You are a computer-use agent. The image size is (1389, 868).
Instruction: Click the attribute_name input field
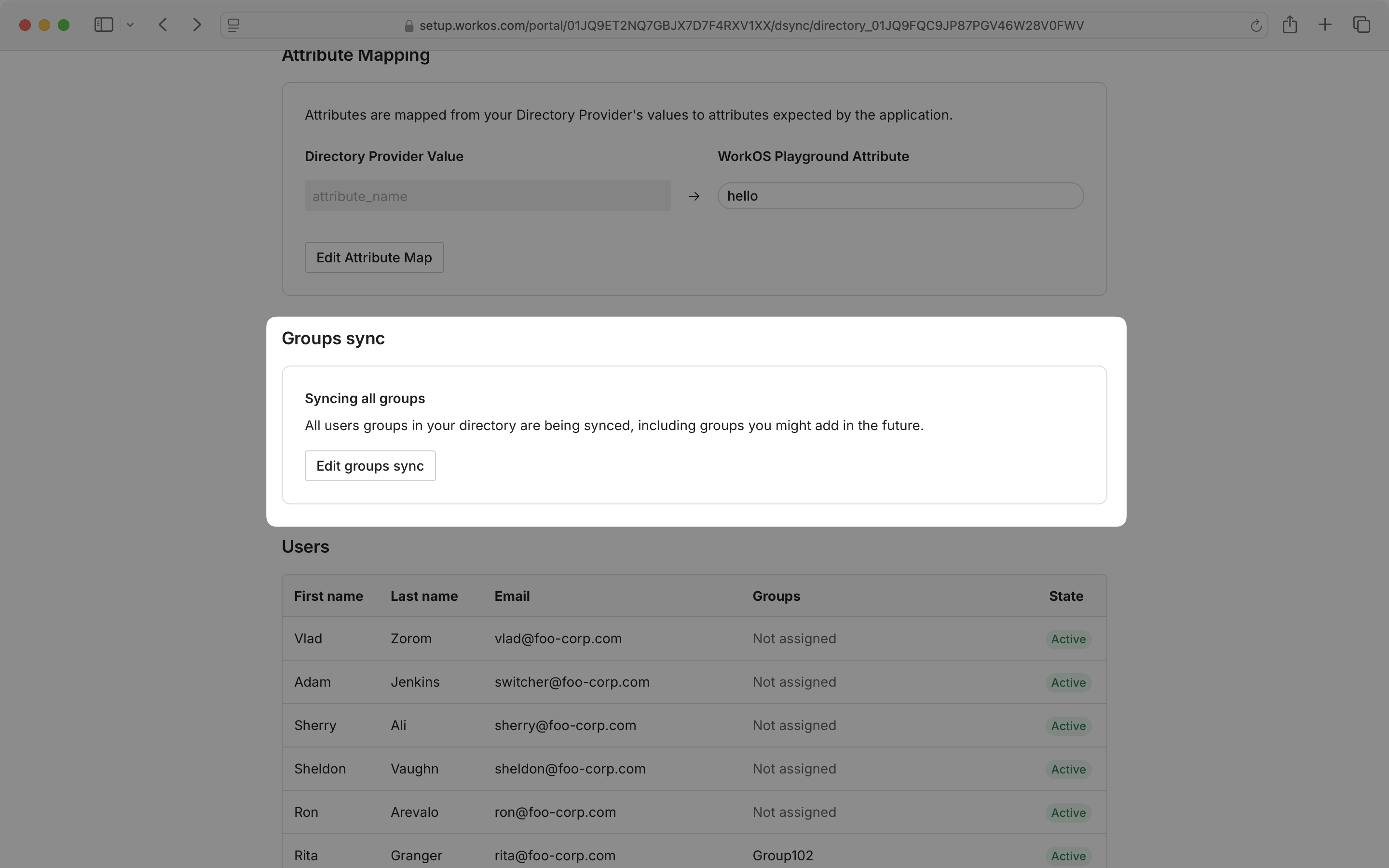[x=487, y=196]
